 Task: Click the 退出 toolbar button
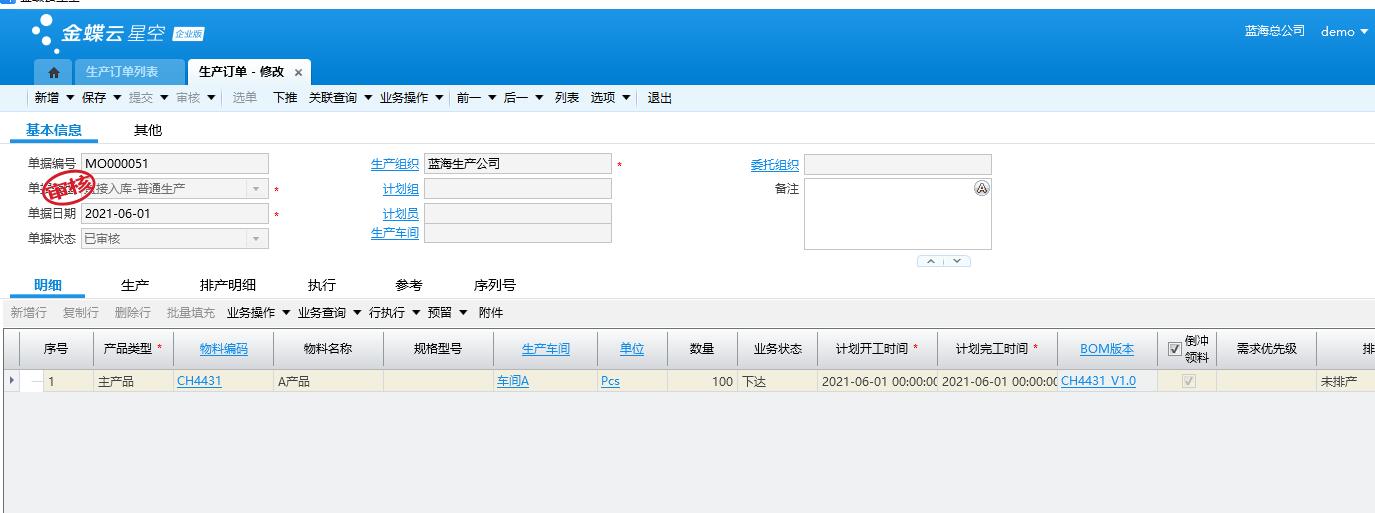click(x=660, y=98)
